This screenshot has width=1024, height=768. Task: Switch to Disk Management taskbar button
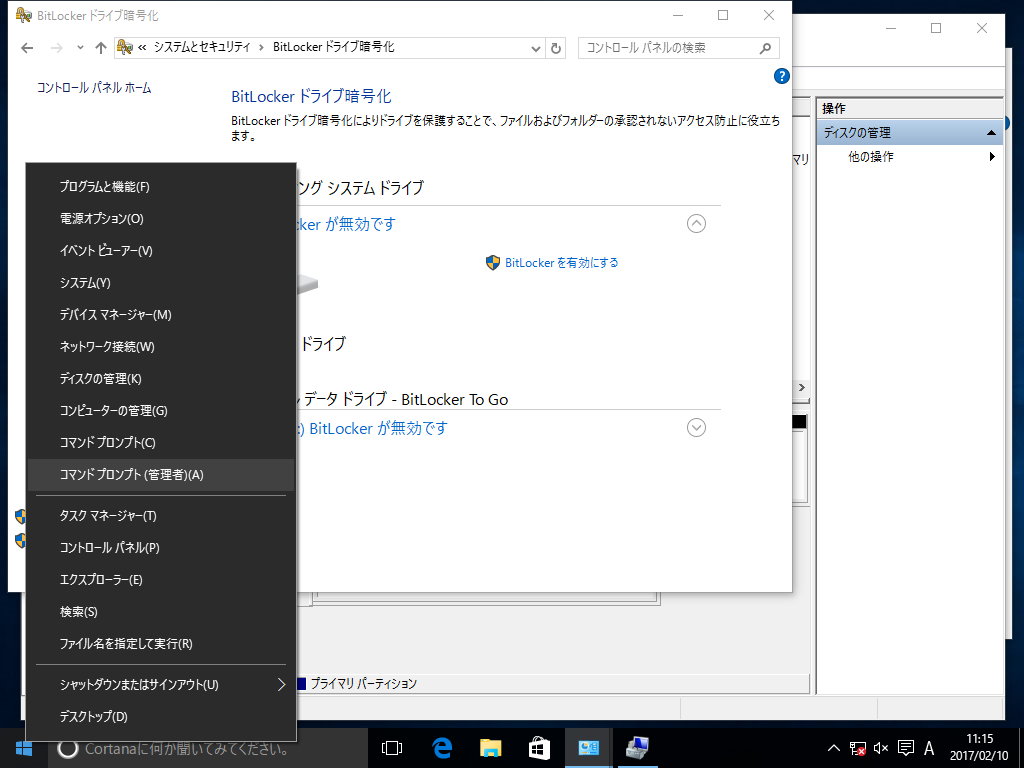(x=637, y=748)
